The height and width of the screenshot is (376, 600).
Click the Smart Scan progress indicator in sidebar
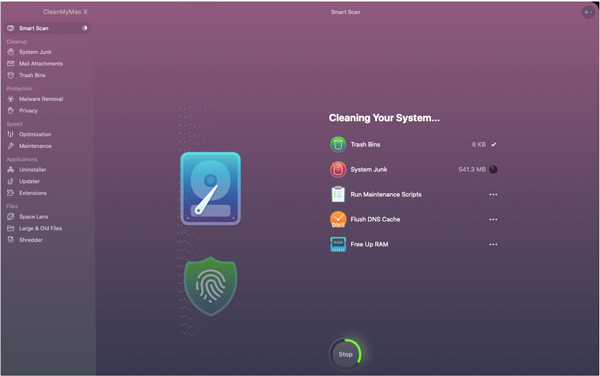[x=85, y=28]
